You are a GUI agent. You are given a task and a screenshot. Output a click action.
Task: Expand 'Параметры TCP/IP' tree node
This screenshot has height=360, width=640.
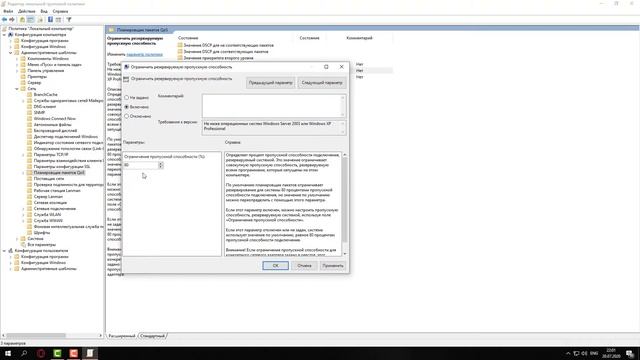pos(23,155)
